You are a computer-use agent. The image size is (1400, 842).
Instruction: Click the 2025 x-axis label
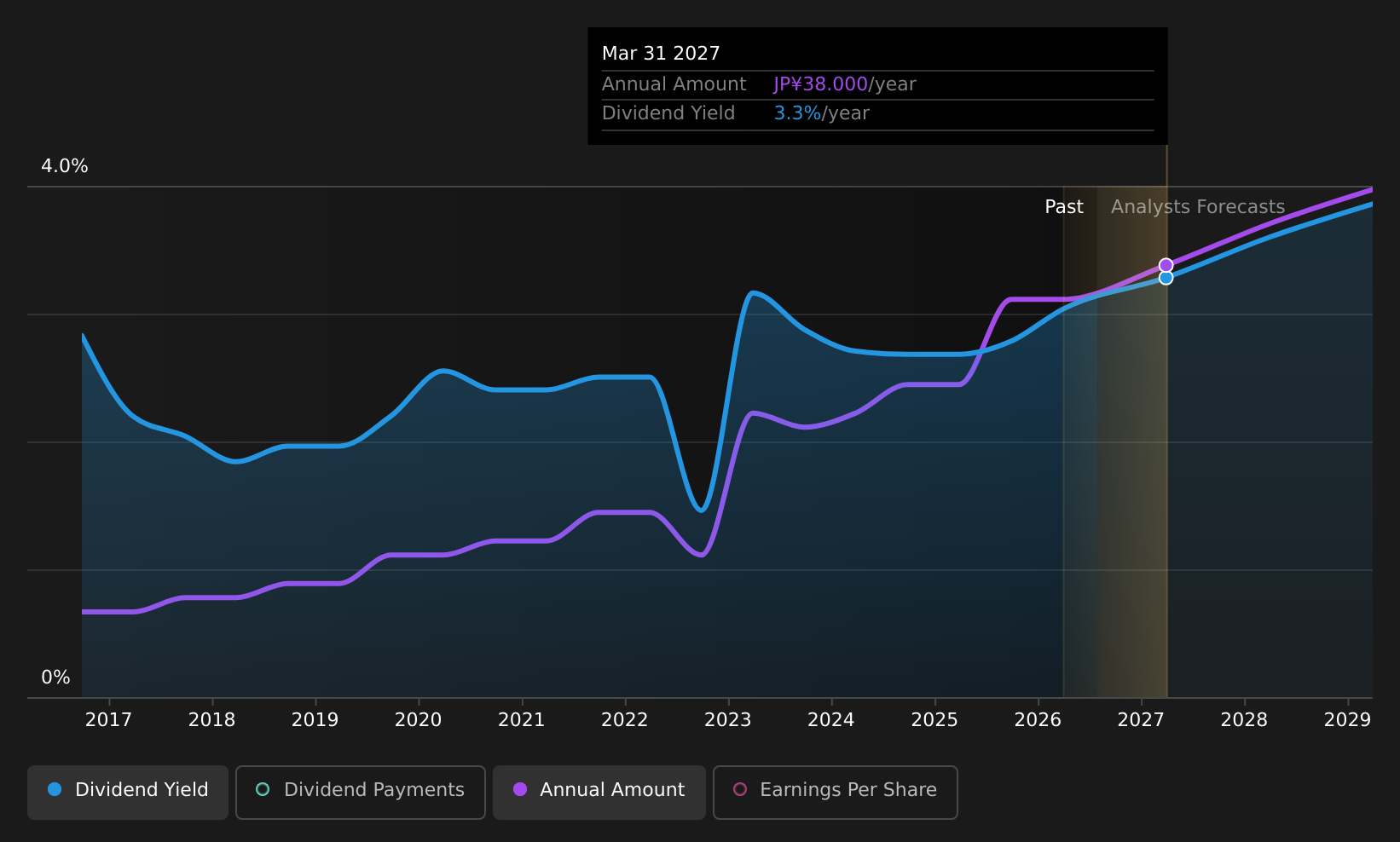click(x=934, y=720)
